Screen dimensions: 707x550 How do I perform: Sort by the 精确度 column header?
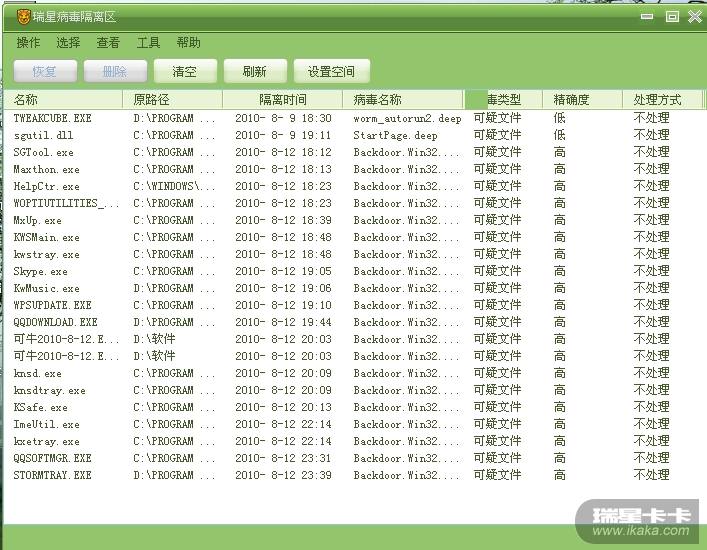point(582,100)
